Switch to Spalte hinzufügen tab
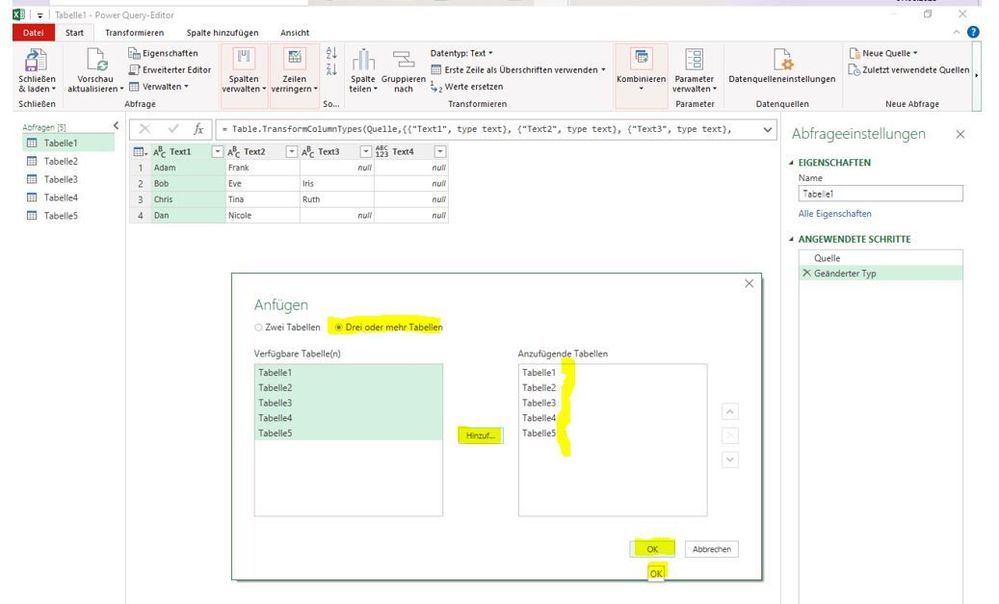The width and height of the screenshot is (999, 604). tap(222, 32)
